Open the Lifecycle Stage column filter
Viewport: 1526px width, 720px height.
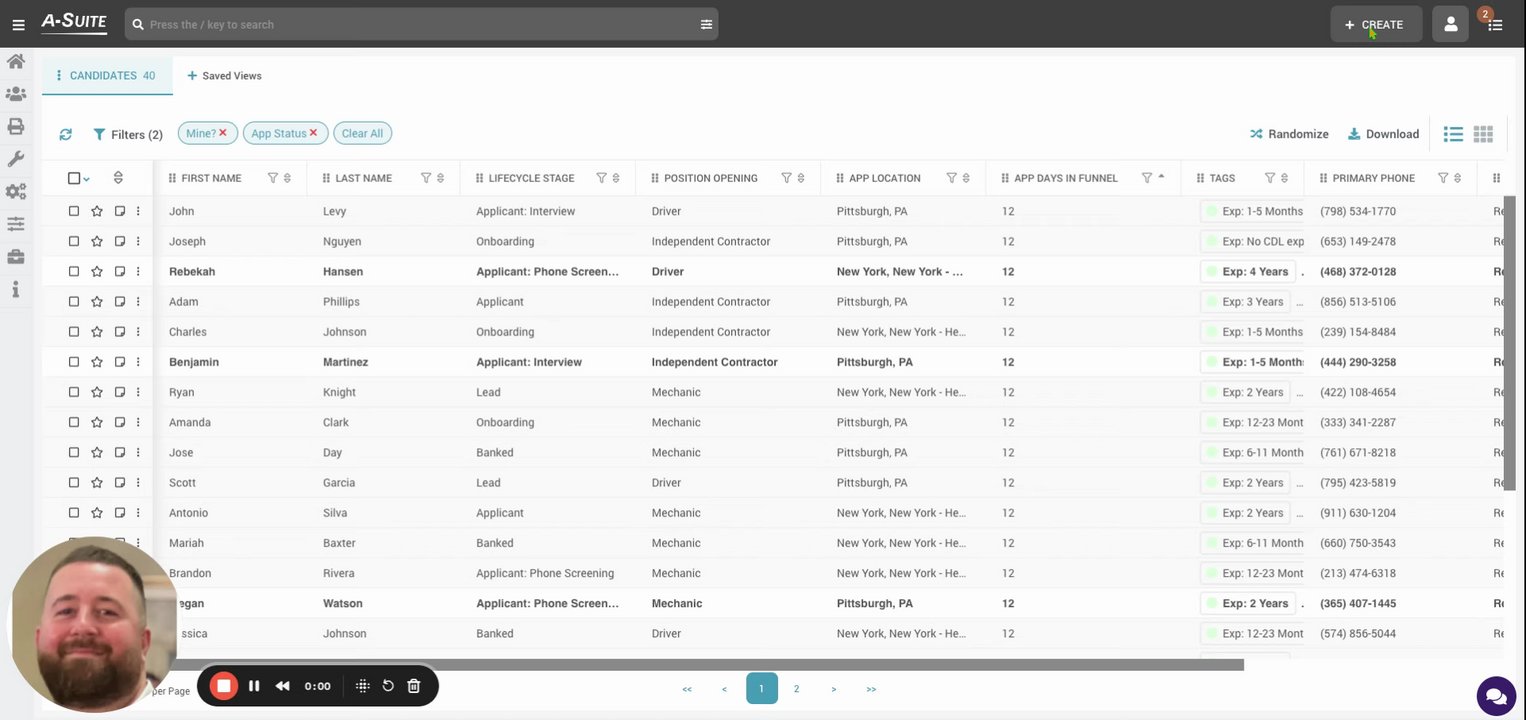tap(601, 178)
